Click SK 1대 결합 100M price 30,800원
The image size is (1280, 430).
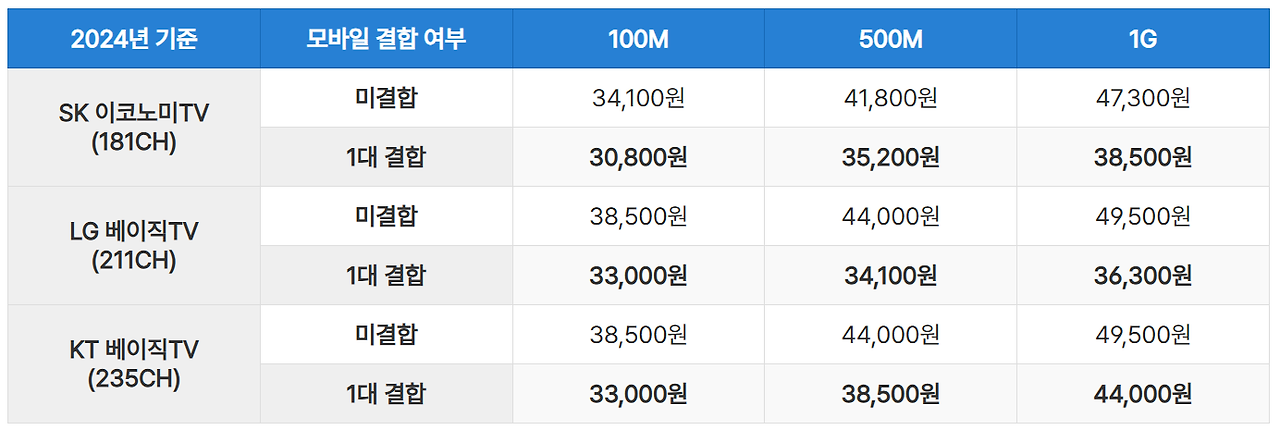tap(639, 157)
